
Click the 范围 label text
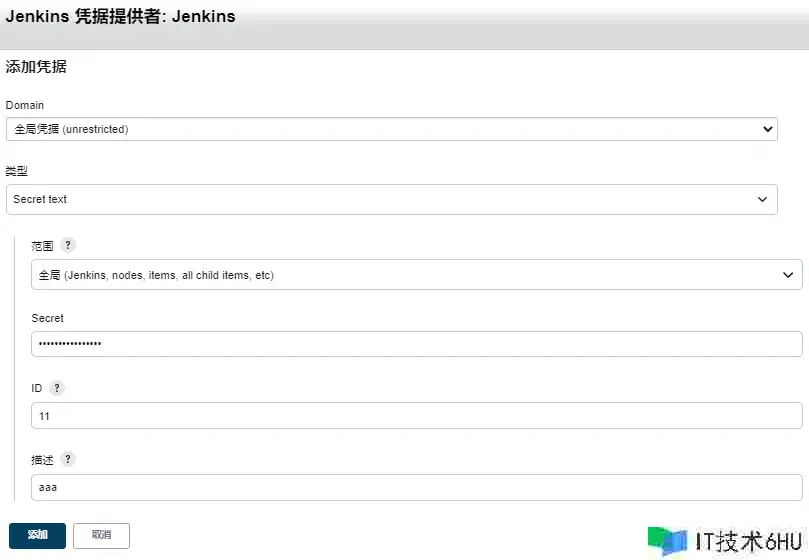coord(42,246)
